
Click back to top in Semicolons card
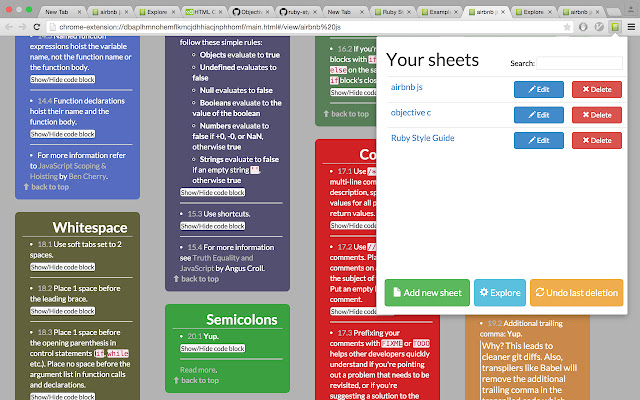(x=196, y=380)
